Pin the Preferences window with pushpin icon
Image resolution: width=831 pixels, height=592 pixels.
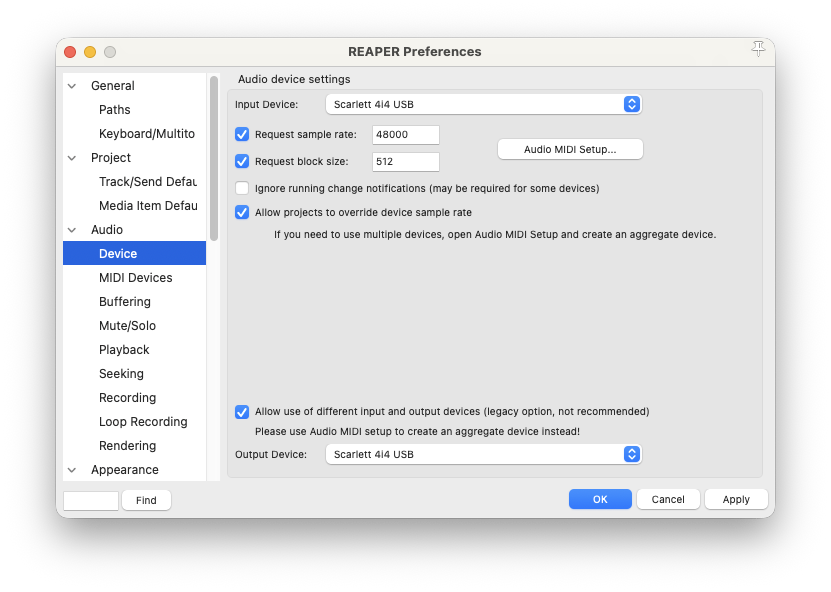point(758,50)
